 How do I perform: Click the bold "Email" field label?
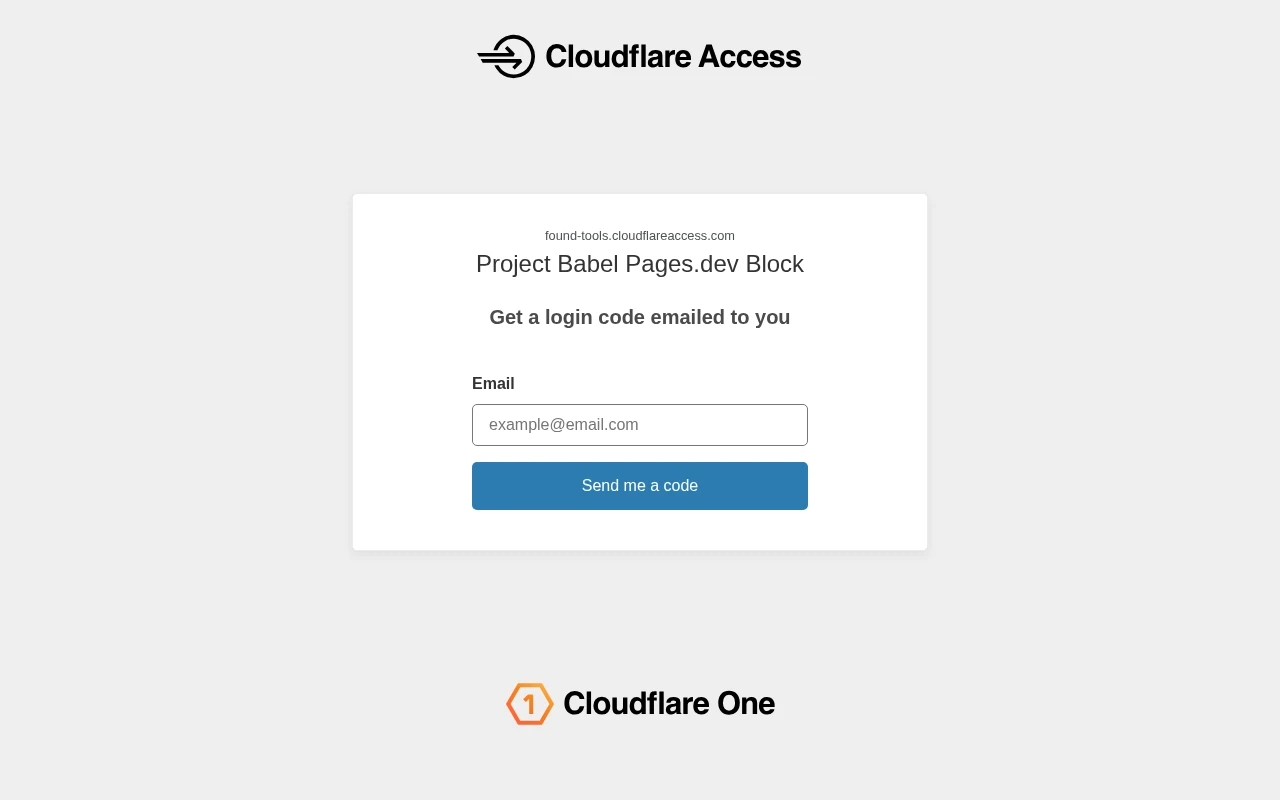(x=493, y=384)
